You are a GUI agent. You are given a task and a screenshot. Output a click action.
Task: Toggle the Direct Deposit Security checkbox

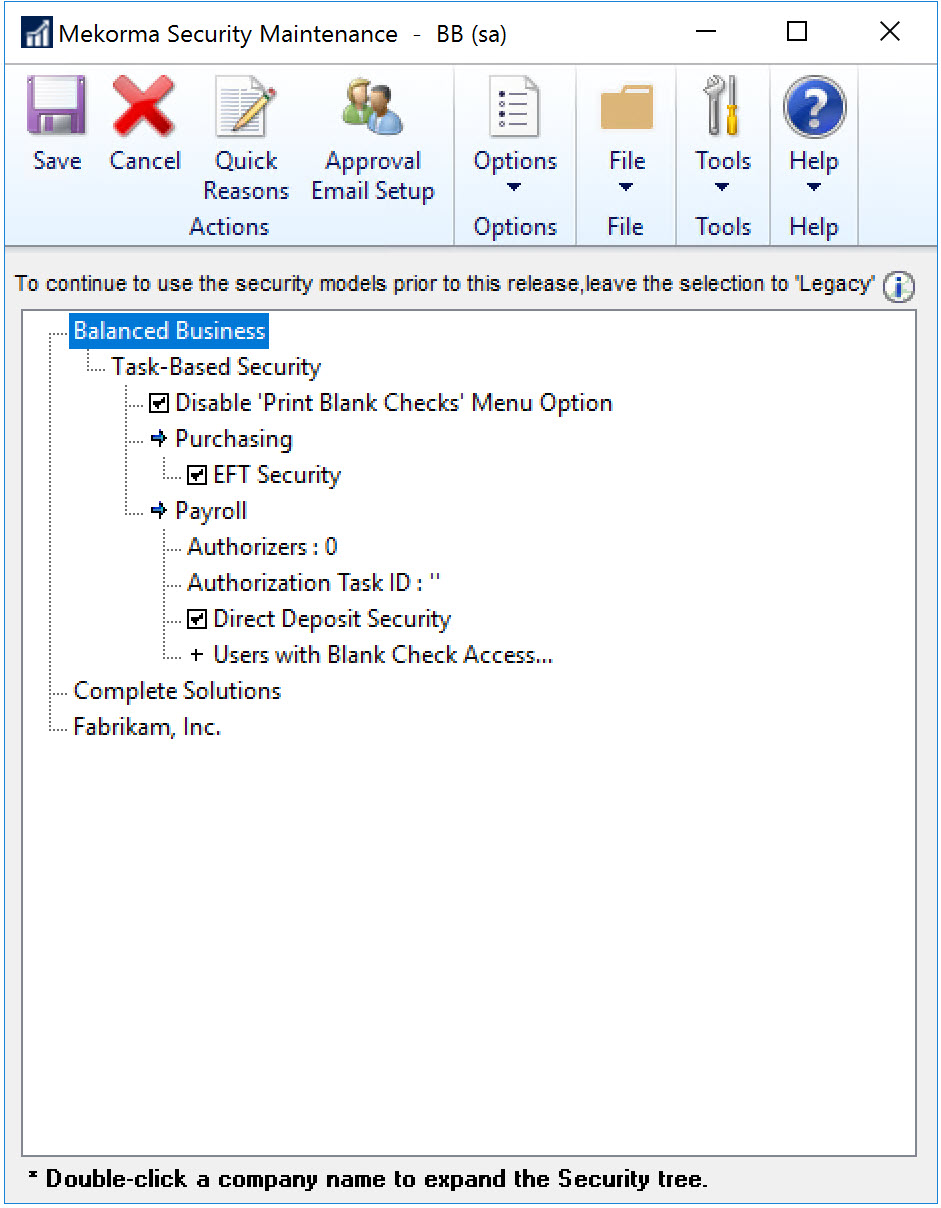(x=197, y=620)
